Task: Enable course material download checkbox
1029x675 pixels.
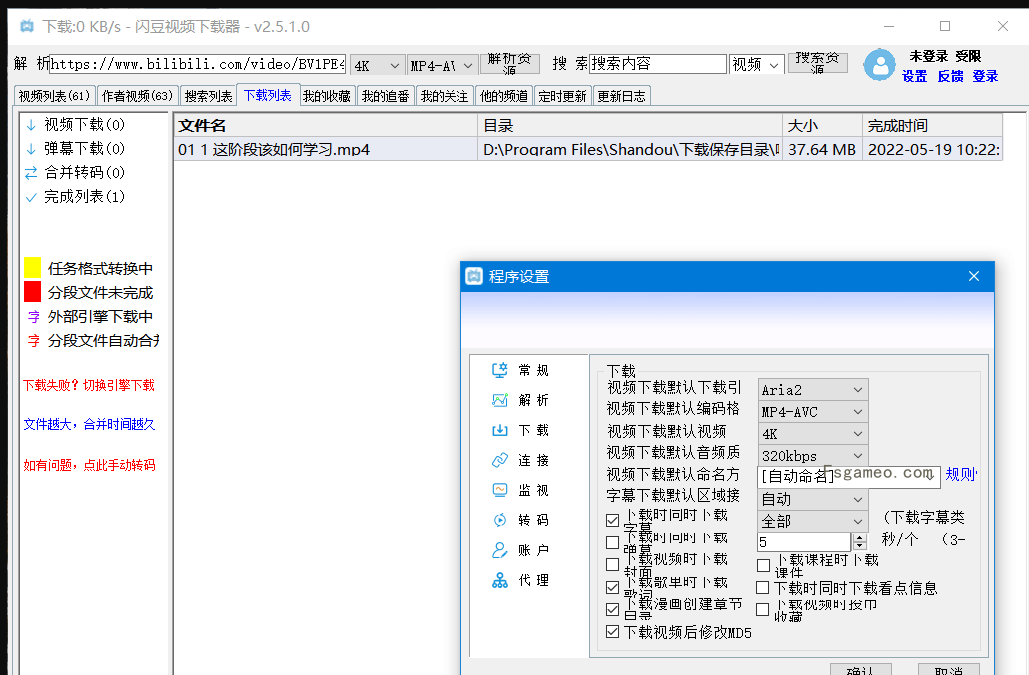Action: [x=763, y=565]
